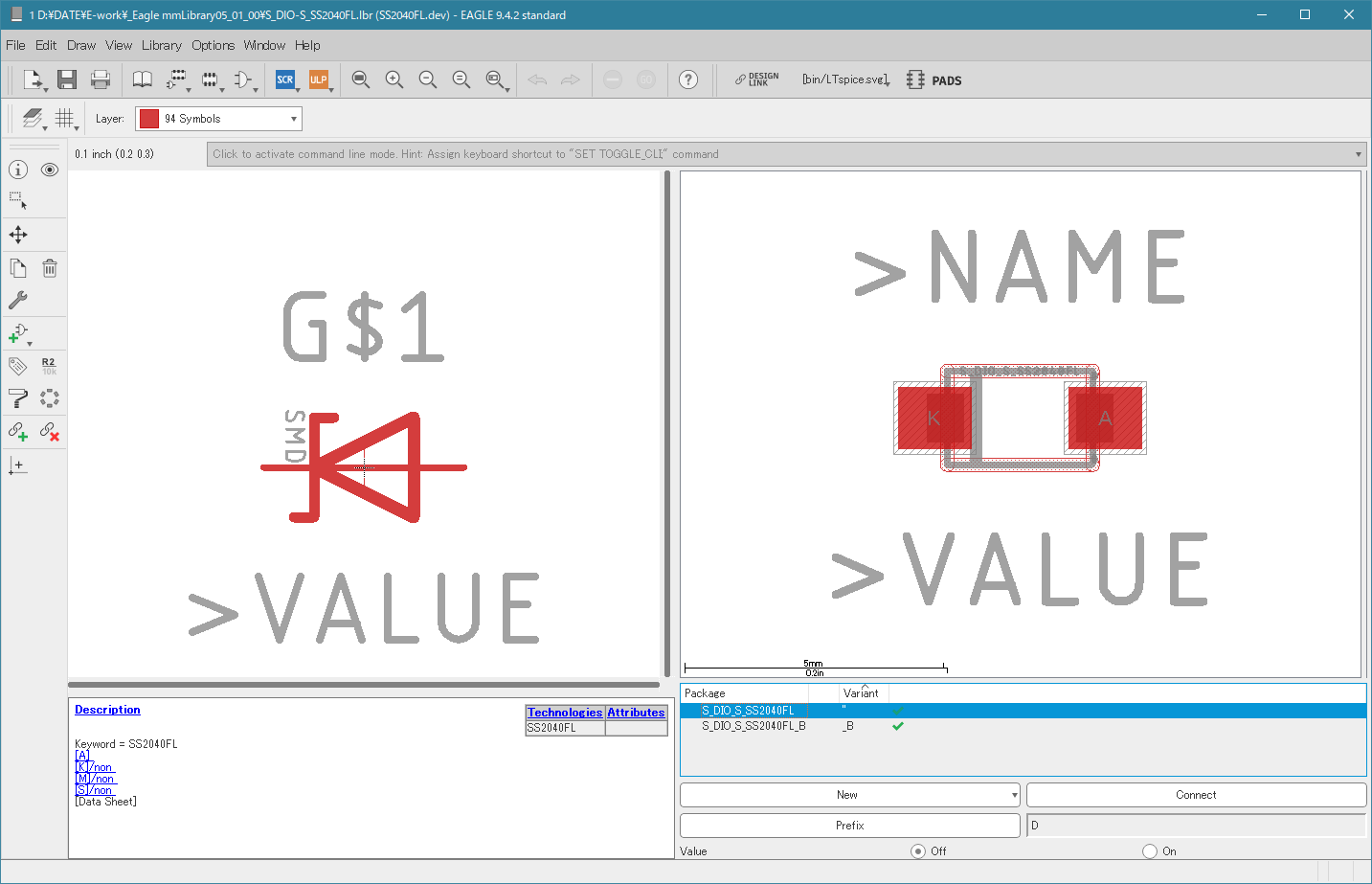The height and width of the screenshot is (884, 1372).
Task: Click the Print icon
Action: pyautogui.click(x=100, y=79)
